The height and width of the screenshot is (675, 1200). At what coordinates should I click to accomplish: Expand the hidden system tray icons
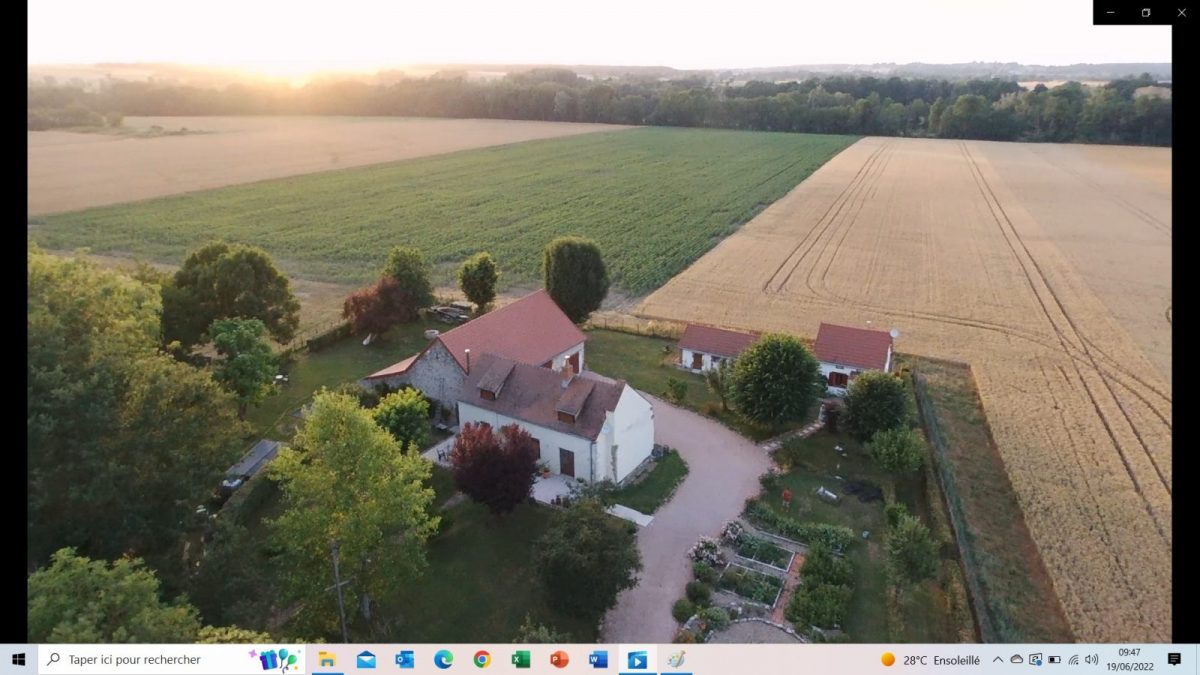tap(997, 660)
